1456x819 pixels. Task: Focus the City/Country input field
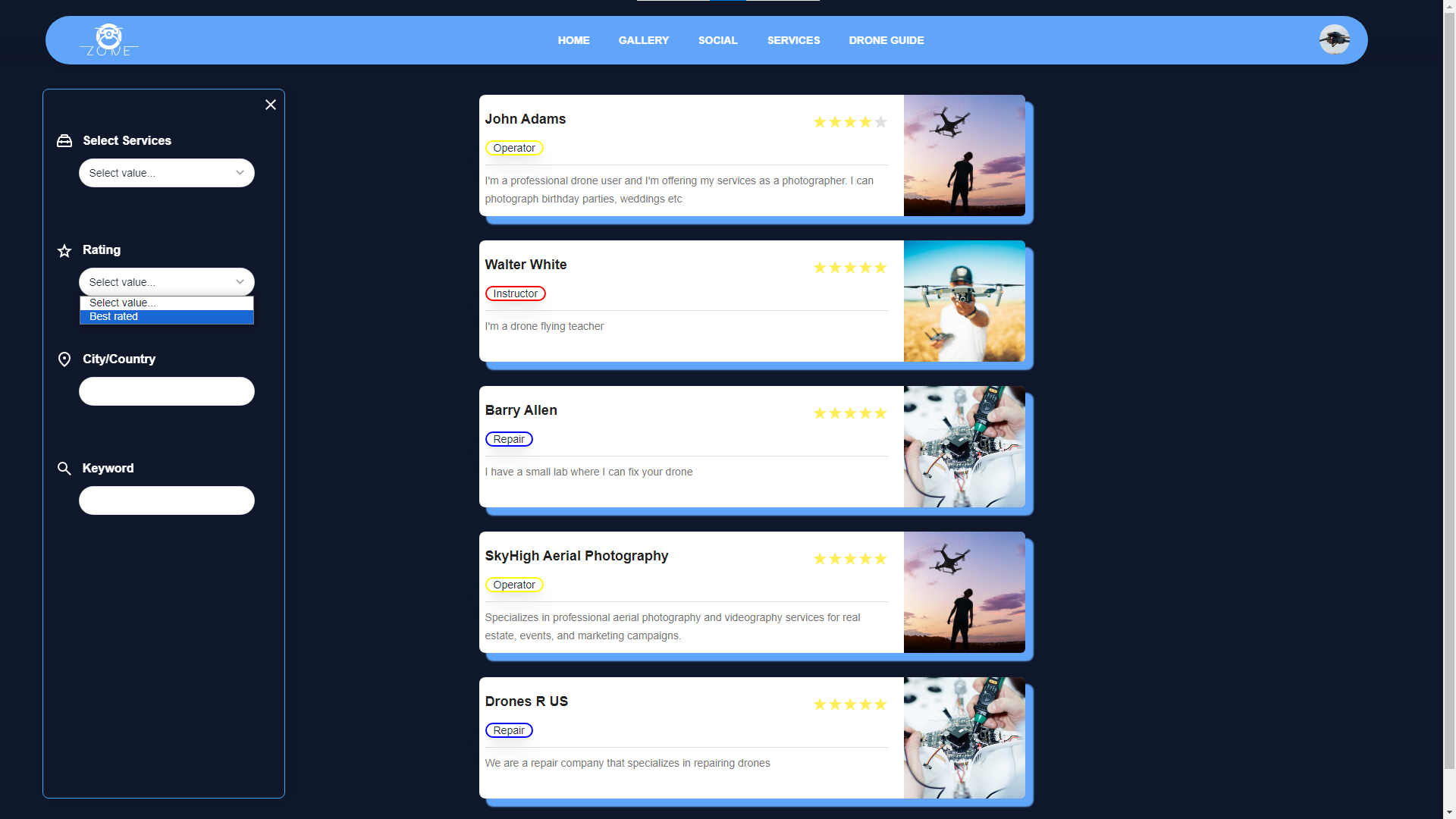pos(167,391)
